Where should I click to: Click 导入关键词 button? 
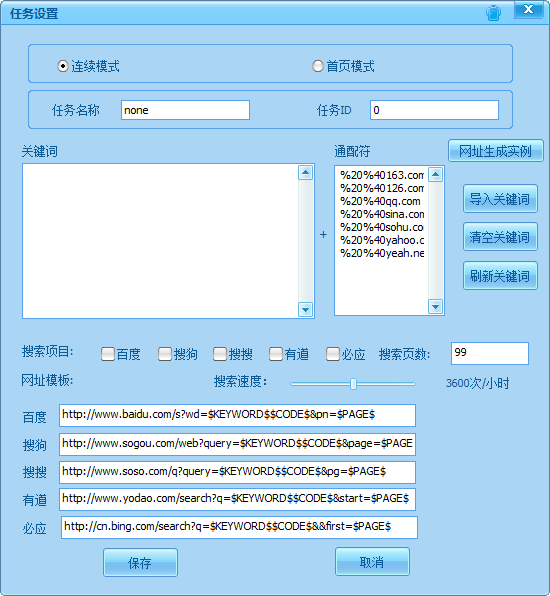[500, 198]
